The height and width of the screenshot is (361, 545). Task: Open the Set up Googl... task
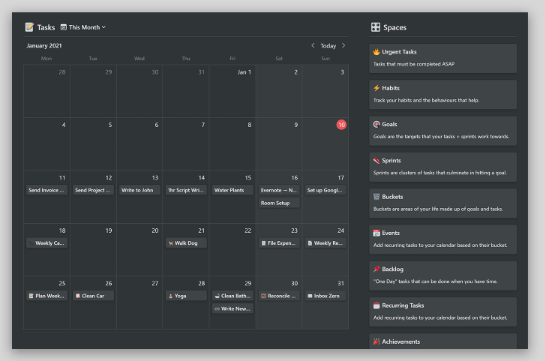(326, 190)
